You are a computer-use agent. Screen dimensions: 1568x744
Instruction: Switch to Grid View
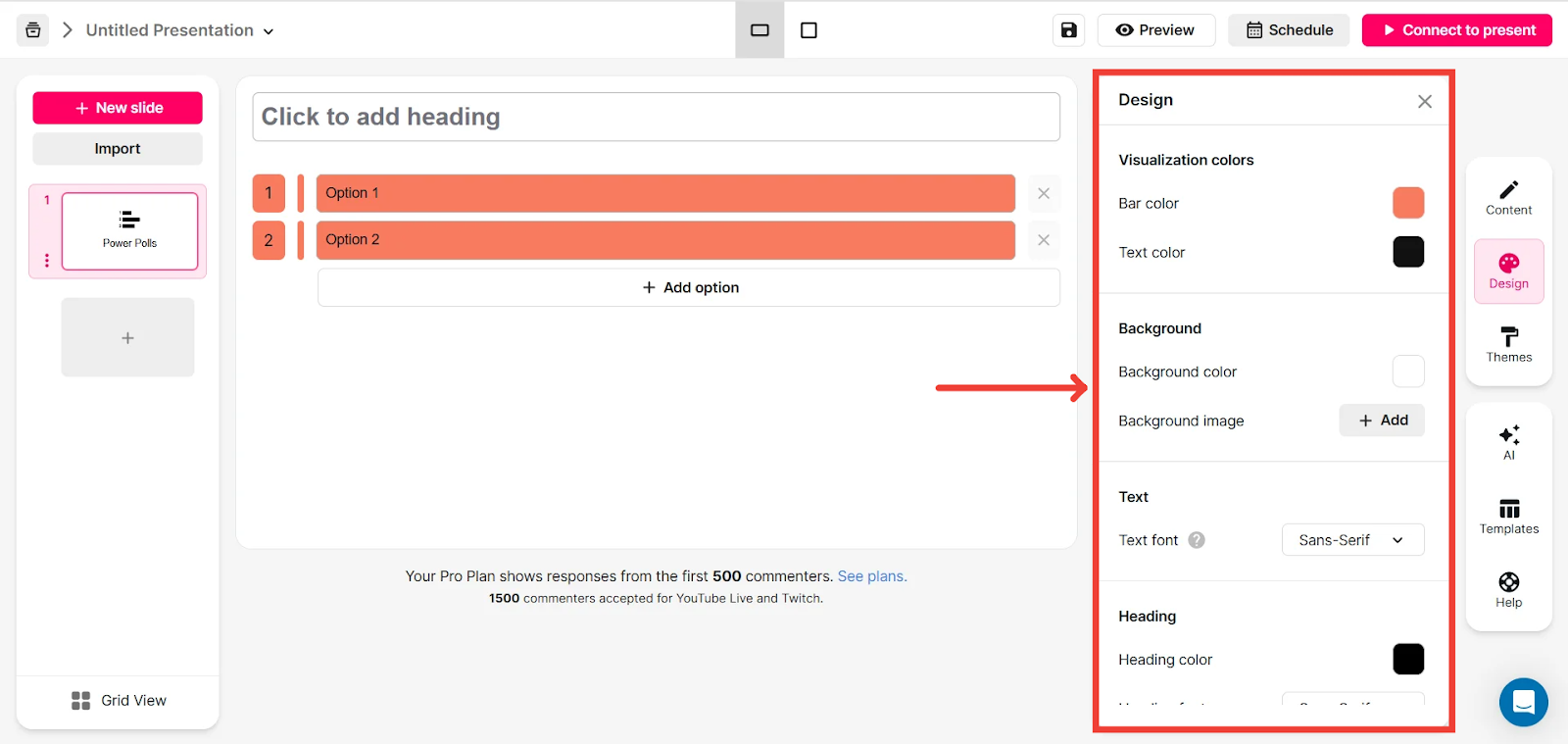click(119, 700)
